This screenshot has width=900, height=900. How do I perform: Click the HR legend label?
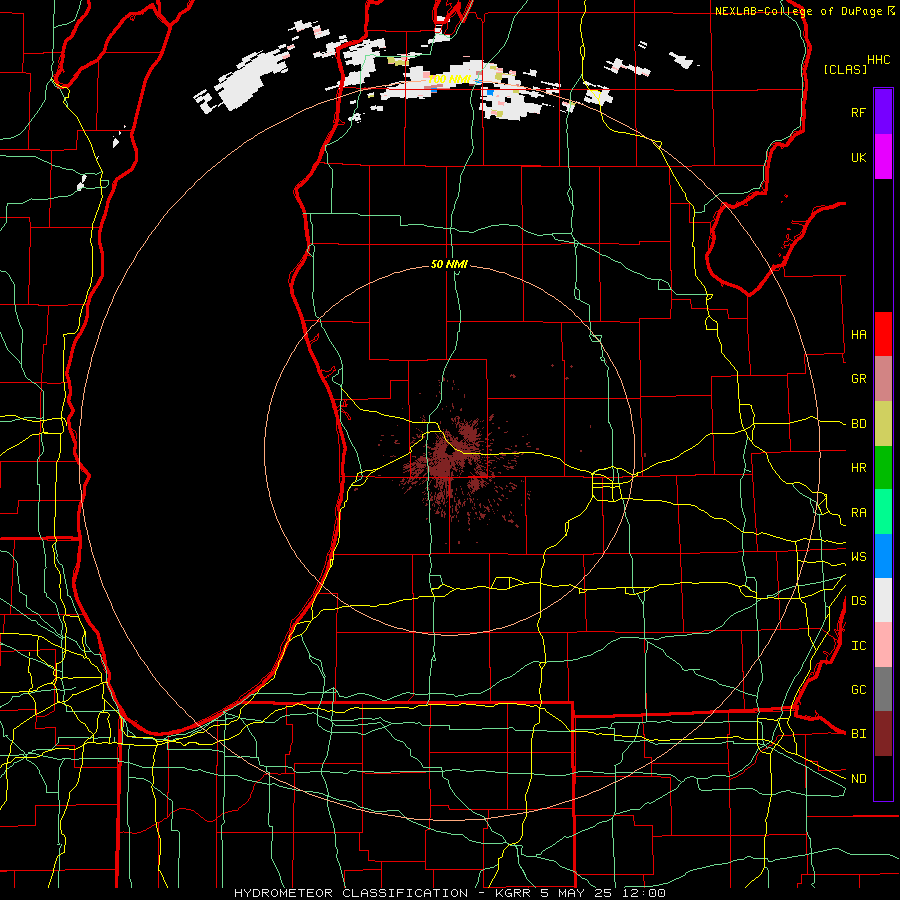point(858,468)
